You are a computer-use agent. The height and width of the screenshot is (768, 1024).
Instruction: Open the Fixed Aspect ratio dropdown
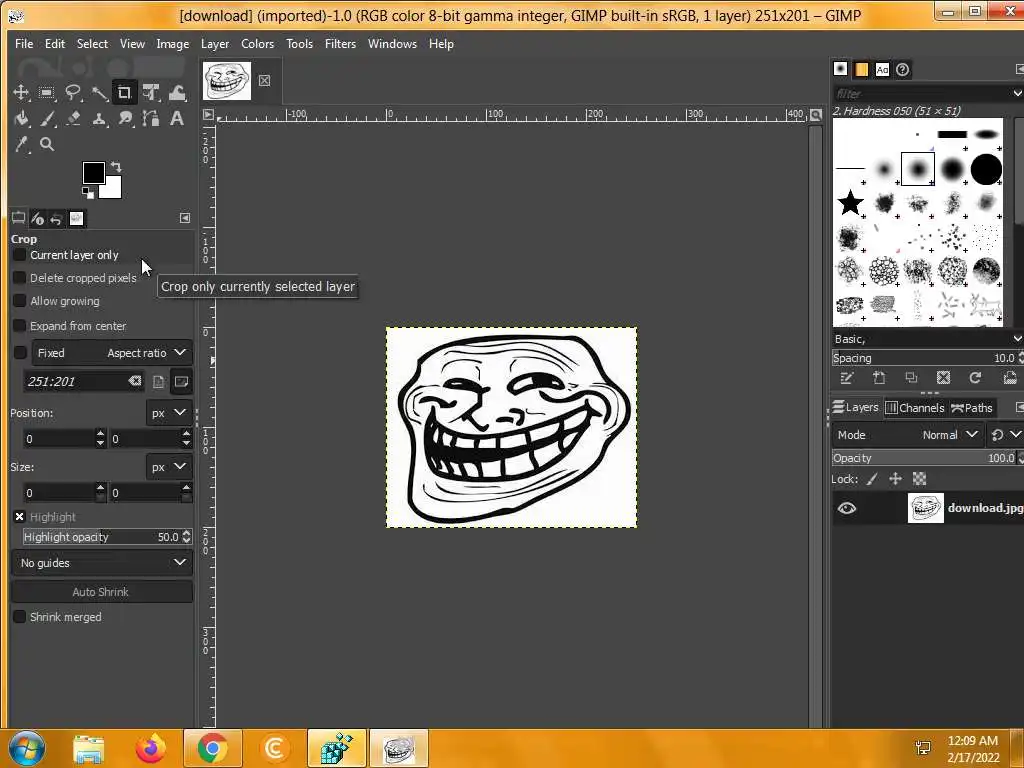(112, 353)
